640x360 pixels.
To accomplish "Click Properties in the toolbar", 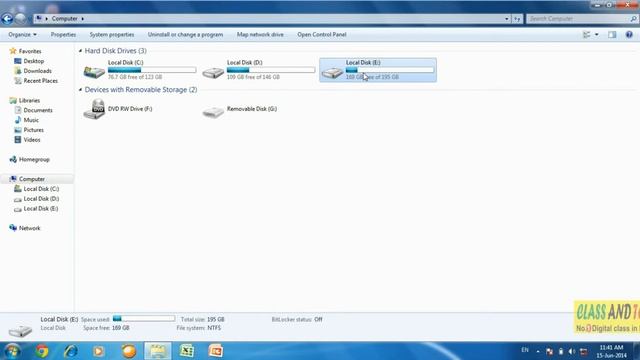I will [63, 35].
